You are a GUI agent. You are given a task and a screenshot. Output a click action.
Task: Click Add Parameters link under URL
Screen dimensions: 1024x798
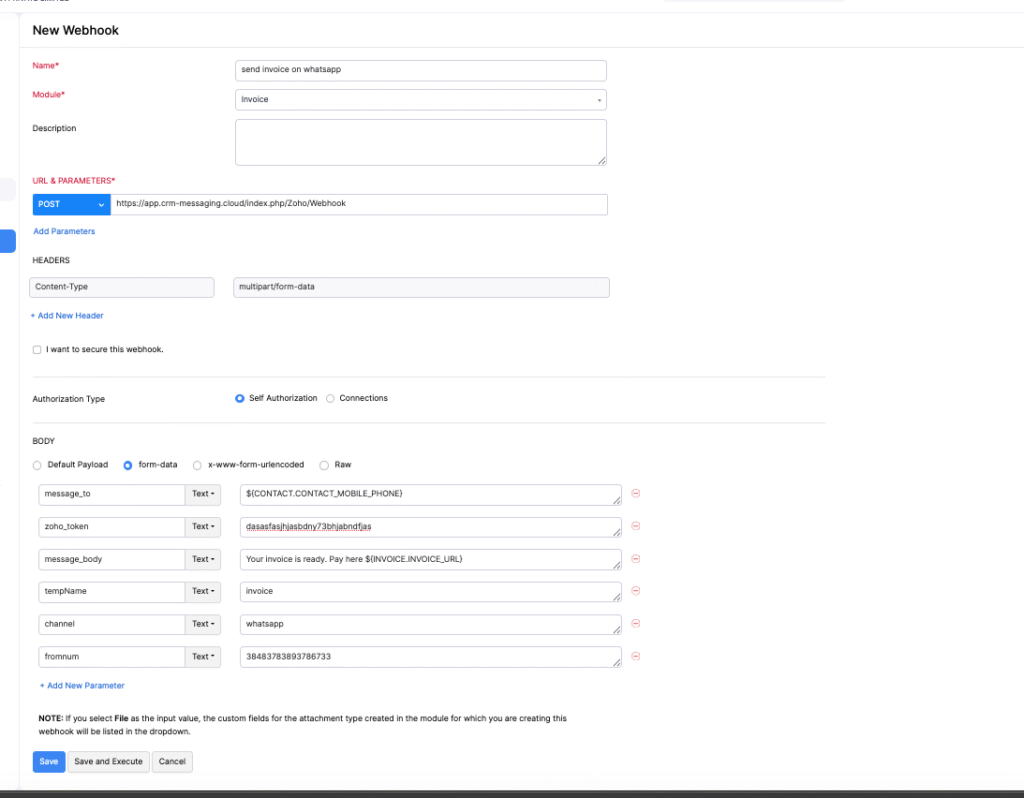[64, 231]
